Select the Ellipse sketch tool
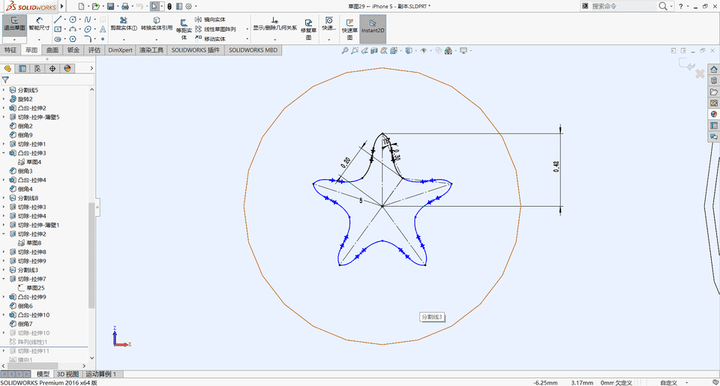 click(x=87, y=29)
